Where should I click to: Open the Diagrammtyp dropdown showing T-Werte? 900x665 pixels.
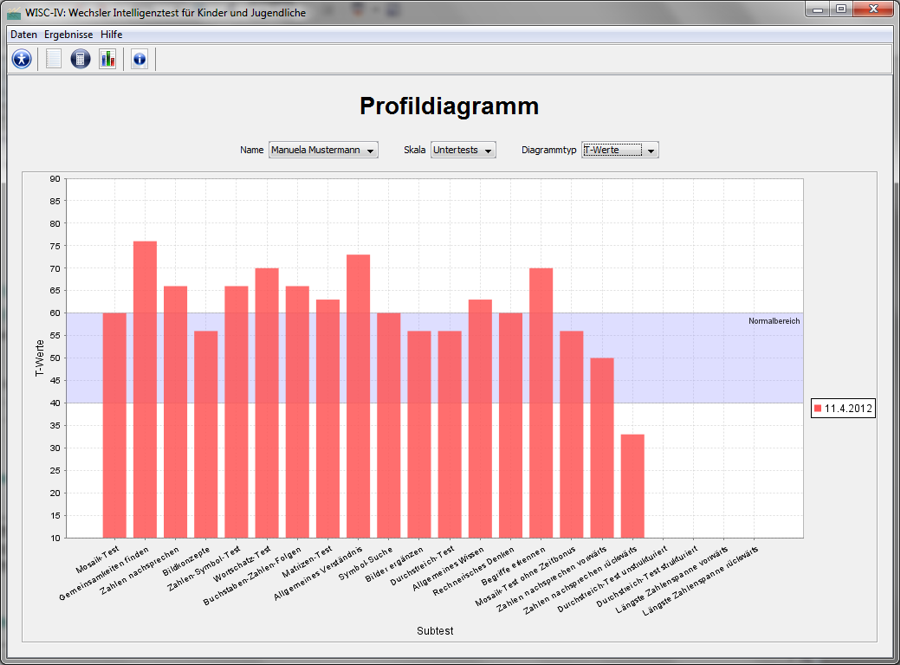point(620,150)
